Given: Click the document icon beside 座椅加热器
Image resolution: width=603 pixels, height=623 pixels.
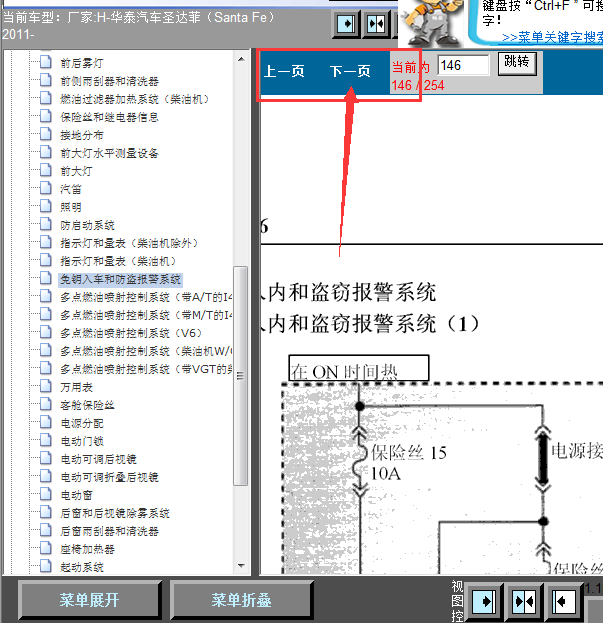Looking at the screenshot, I should pyautogui.click(x=46, y=548).
